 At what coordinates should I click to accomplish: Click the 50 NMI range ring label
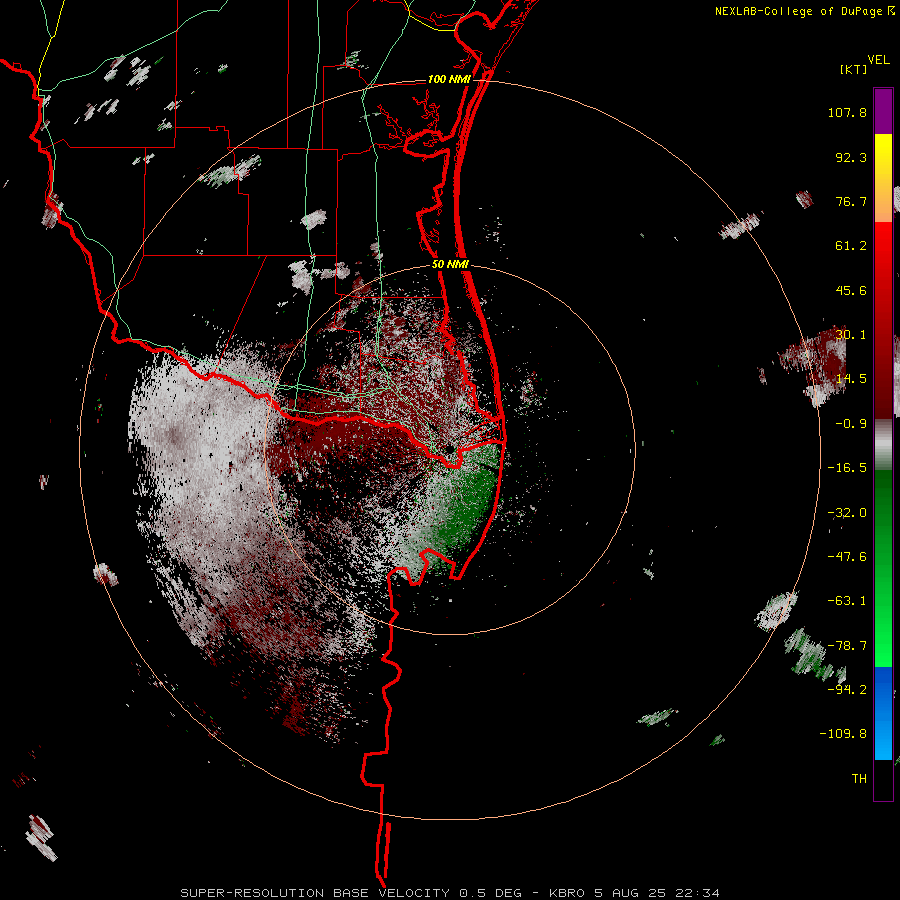click(x=451, y=265)
